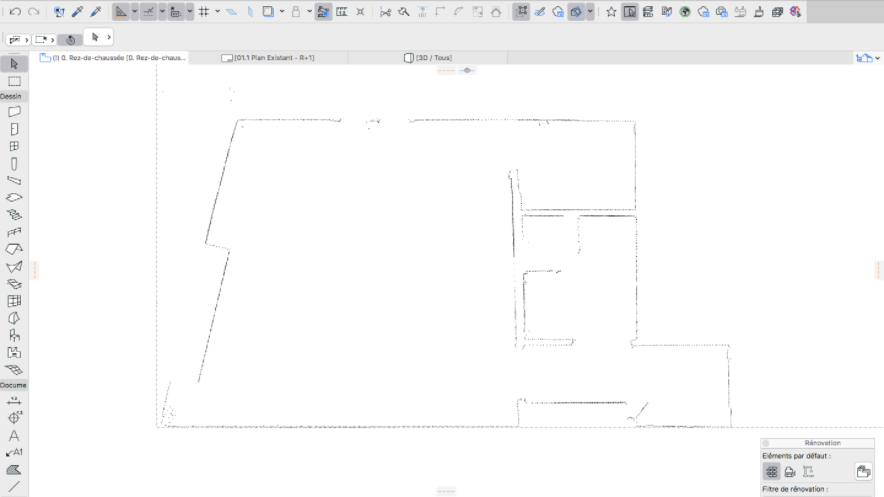Select the Zone tool

point(14,353)
